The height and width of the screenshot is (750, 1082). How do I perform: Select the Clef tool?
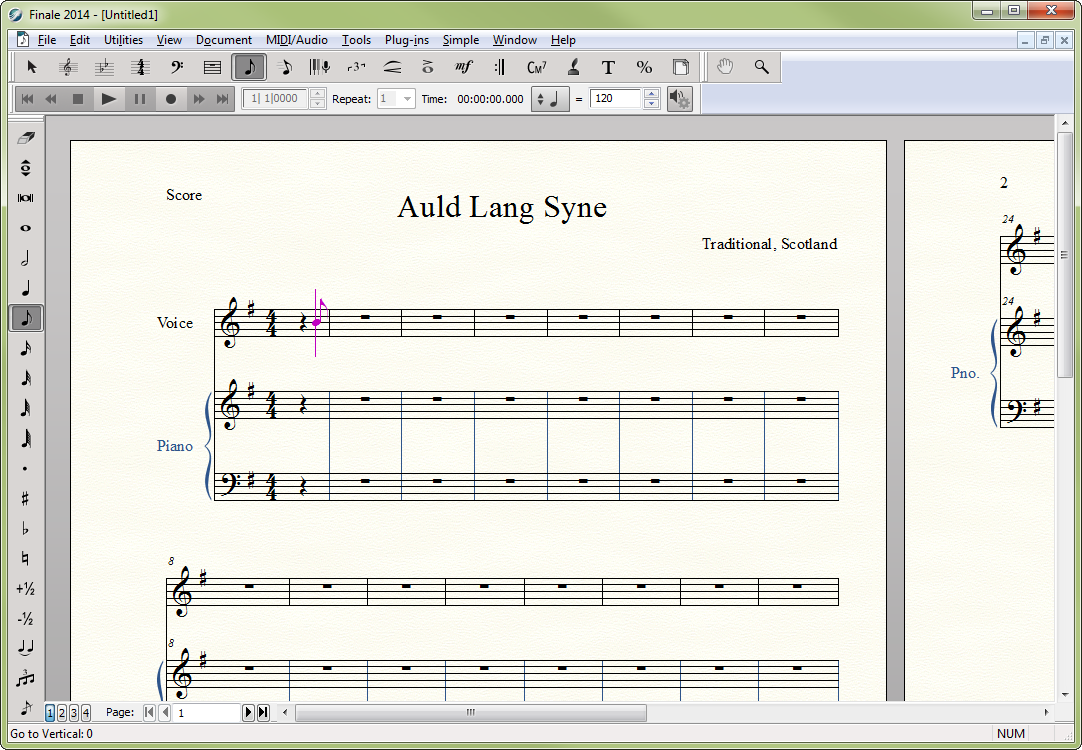(x=177, y=67)
